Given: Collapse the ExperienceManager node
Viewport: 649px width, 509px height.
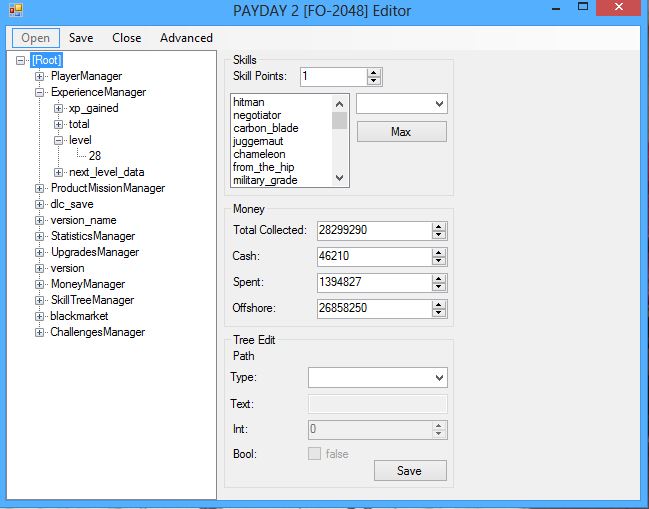Looking at the screenshot, I should point(40,92).
